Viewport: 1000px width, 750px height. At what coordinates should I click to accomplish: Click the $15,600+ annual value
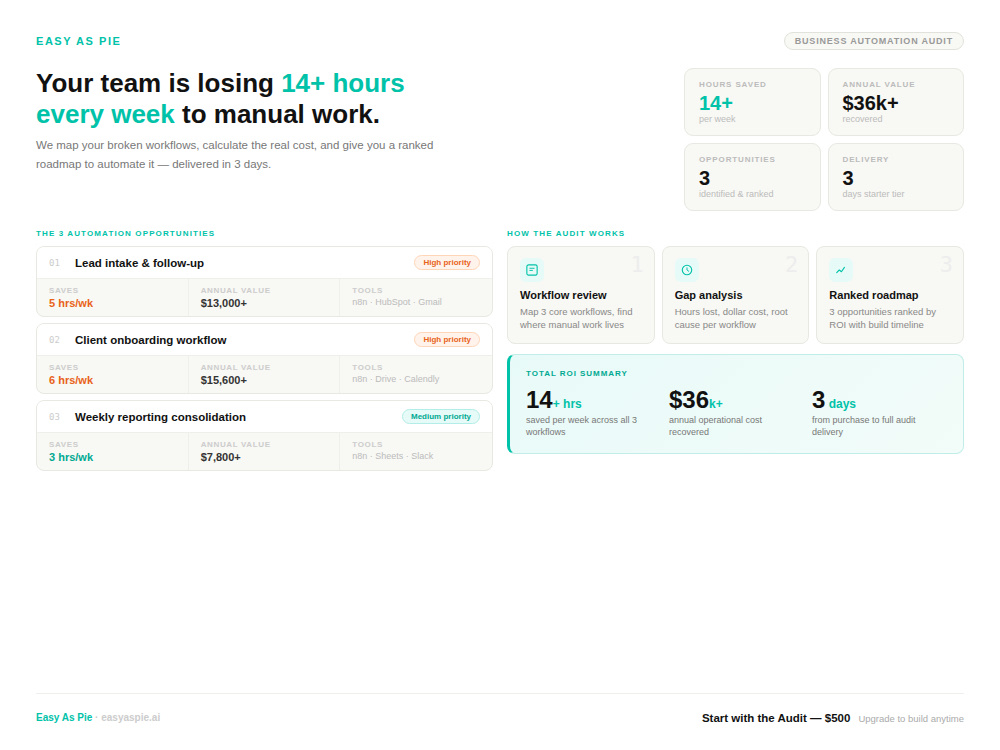[223, 381]
